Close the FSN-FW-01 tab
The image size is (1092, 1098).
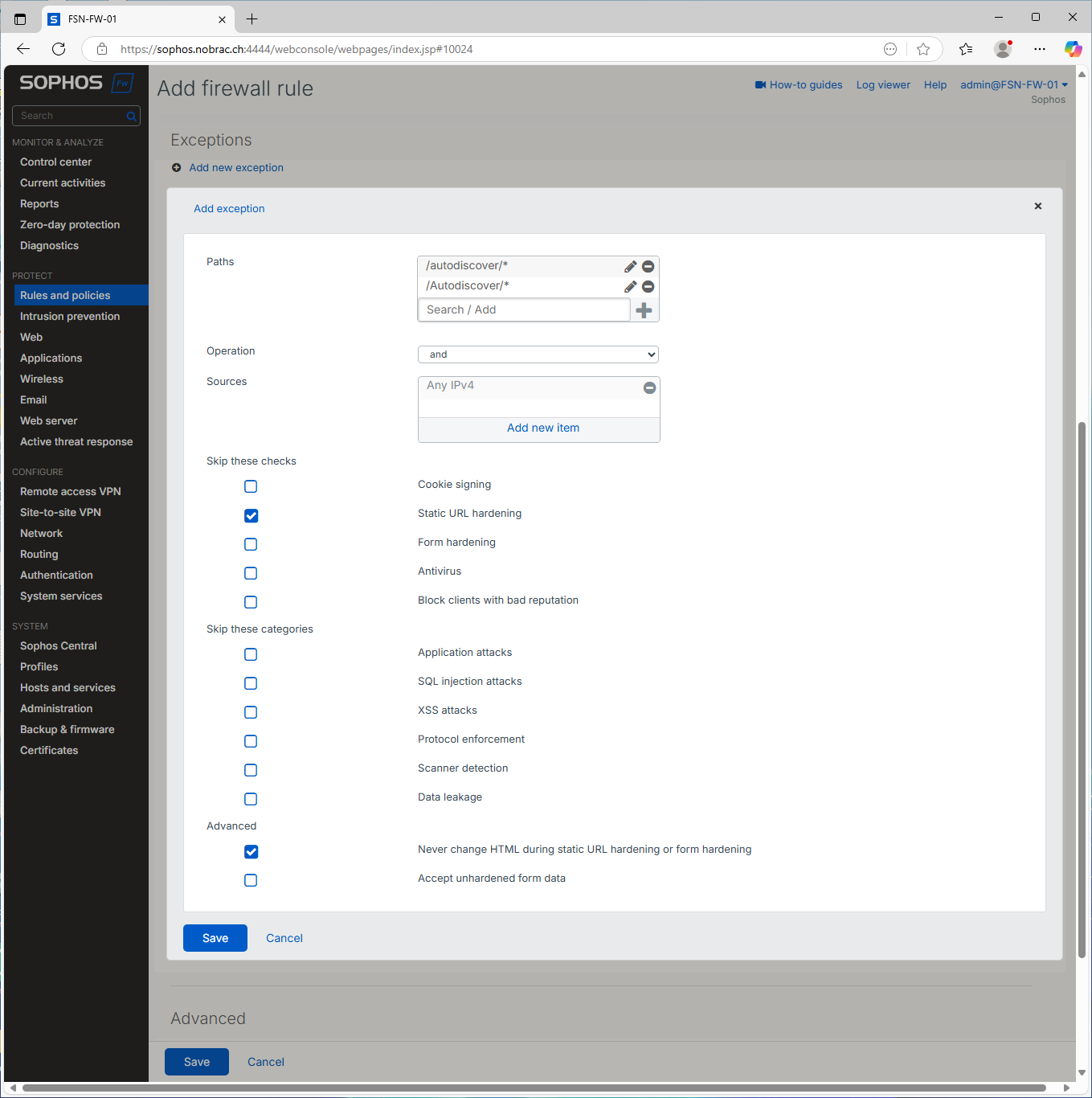(x=222, y=18)
